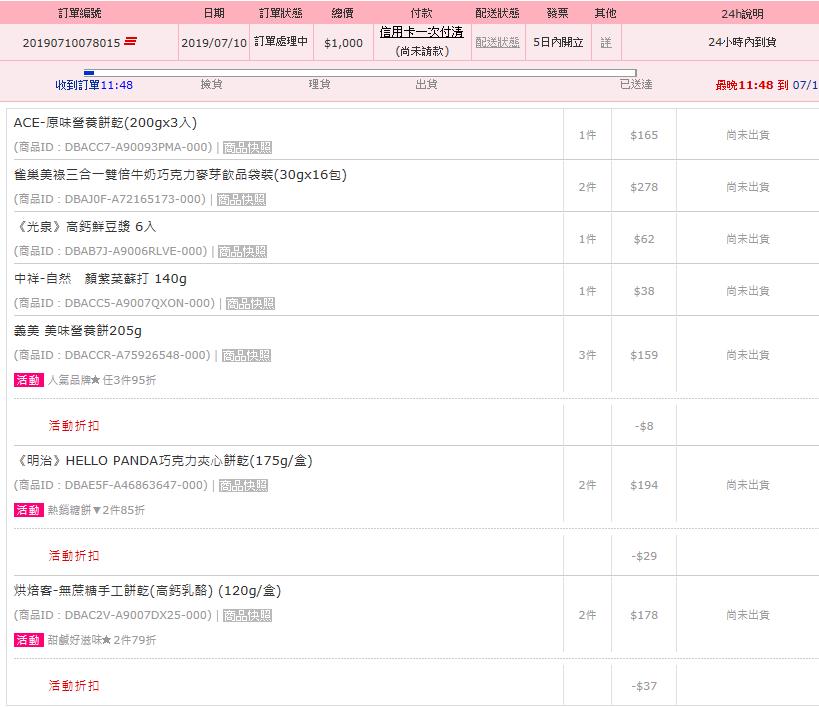Click product name 雀巢美祿三合一雙倍牛奶巧克力麥芽飲品
The width and height of the screenshot is (819, 707).
(180, 175)
